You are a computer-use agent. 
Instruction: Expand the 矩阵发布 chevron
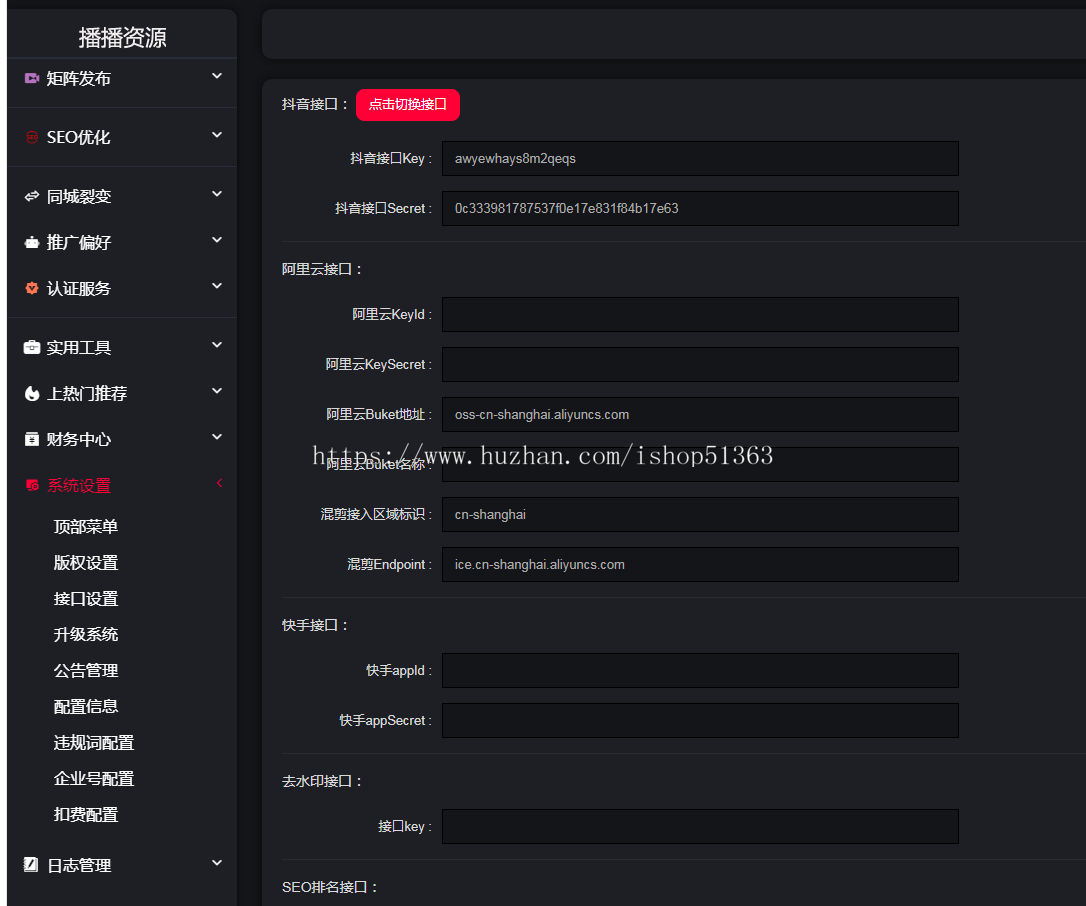point(217,76)
